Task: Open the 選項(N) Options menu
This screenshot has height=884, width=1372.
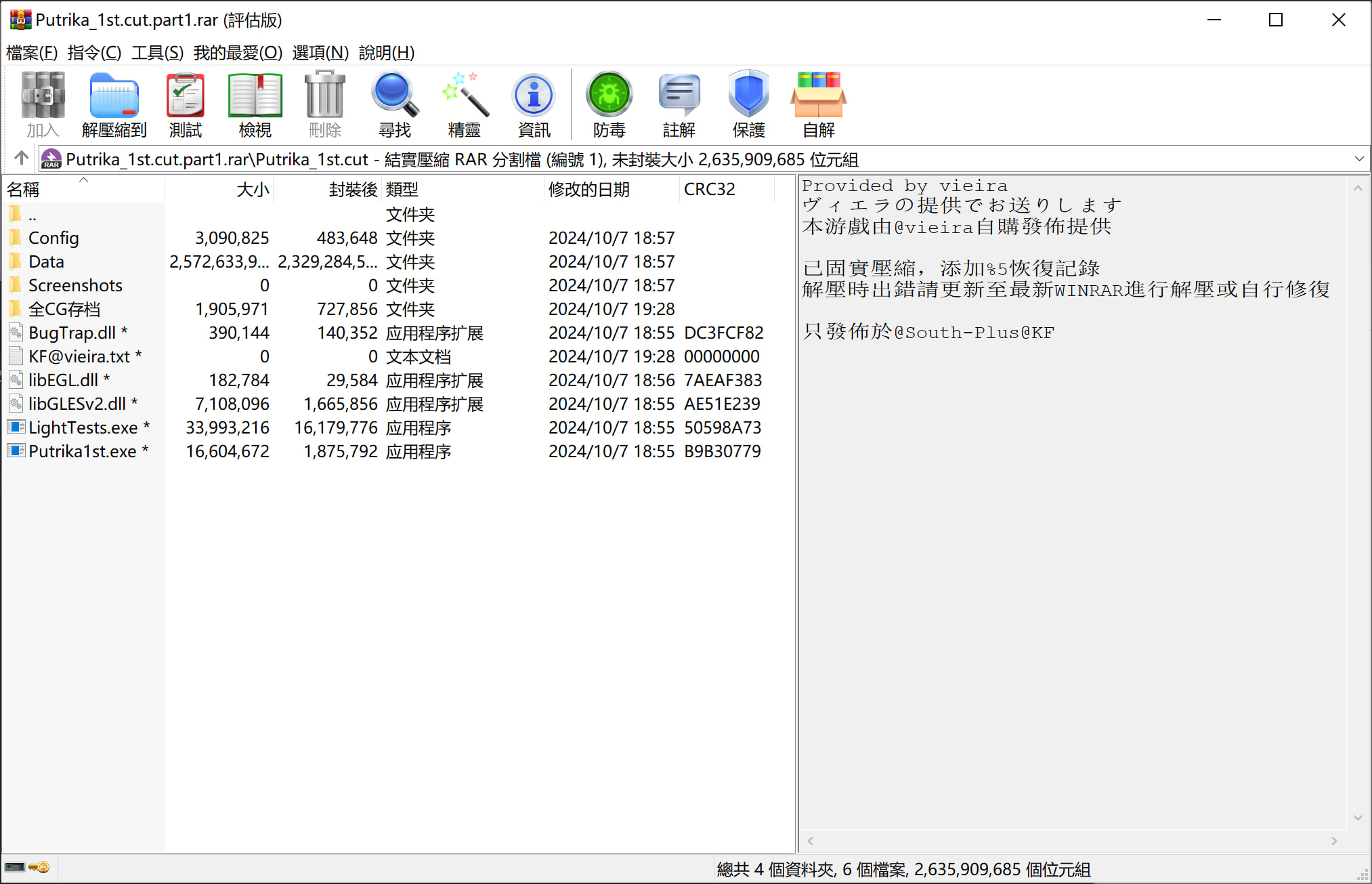Action: pyautogui.click(x=320, y=52)
